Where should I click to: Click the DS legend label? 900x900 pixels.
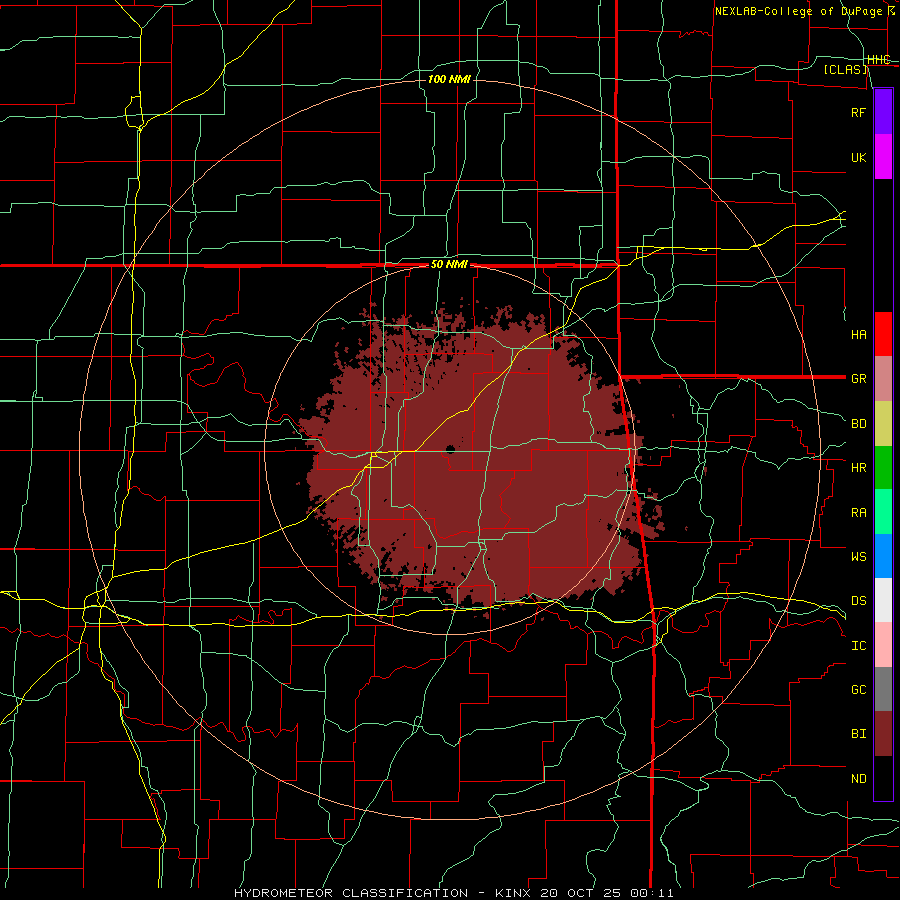click(x=858, y=601)
